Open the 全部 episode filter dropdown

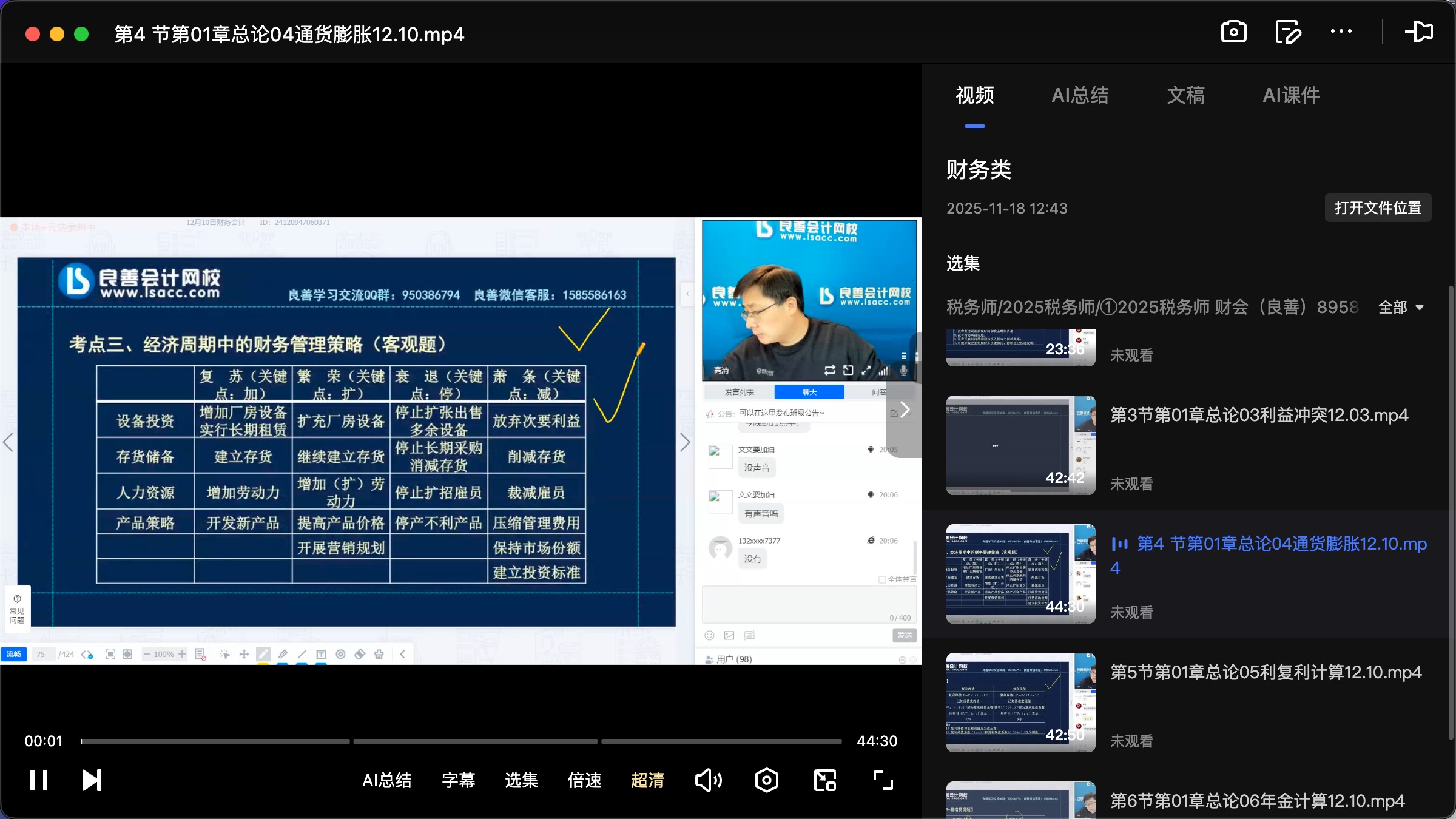(x=1401, y=308)
